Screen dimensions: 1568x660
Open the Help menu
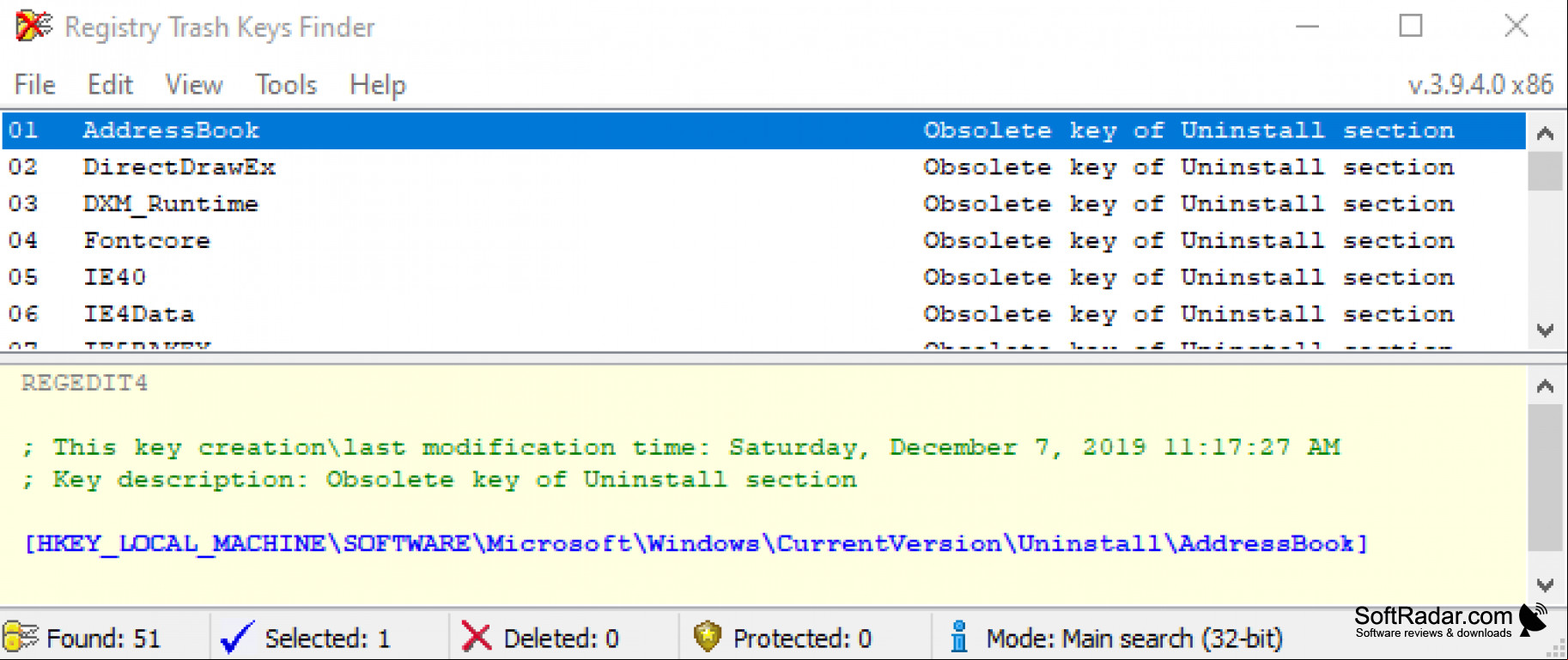378,84
